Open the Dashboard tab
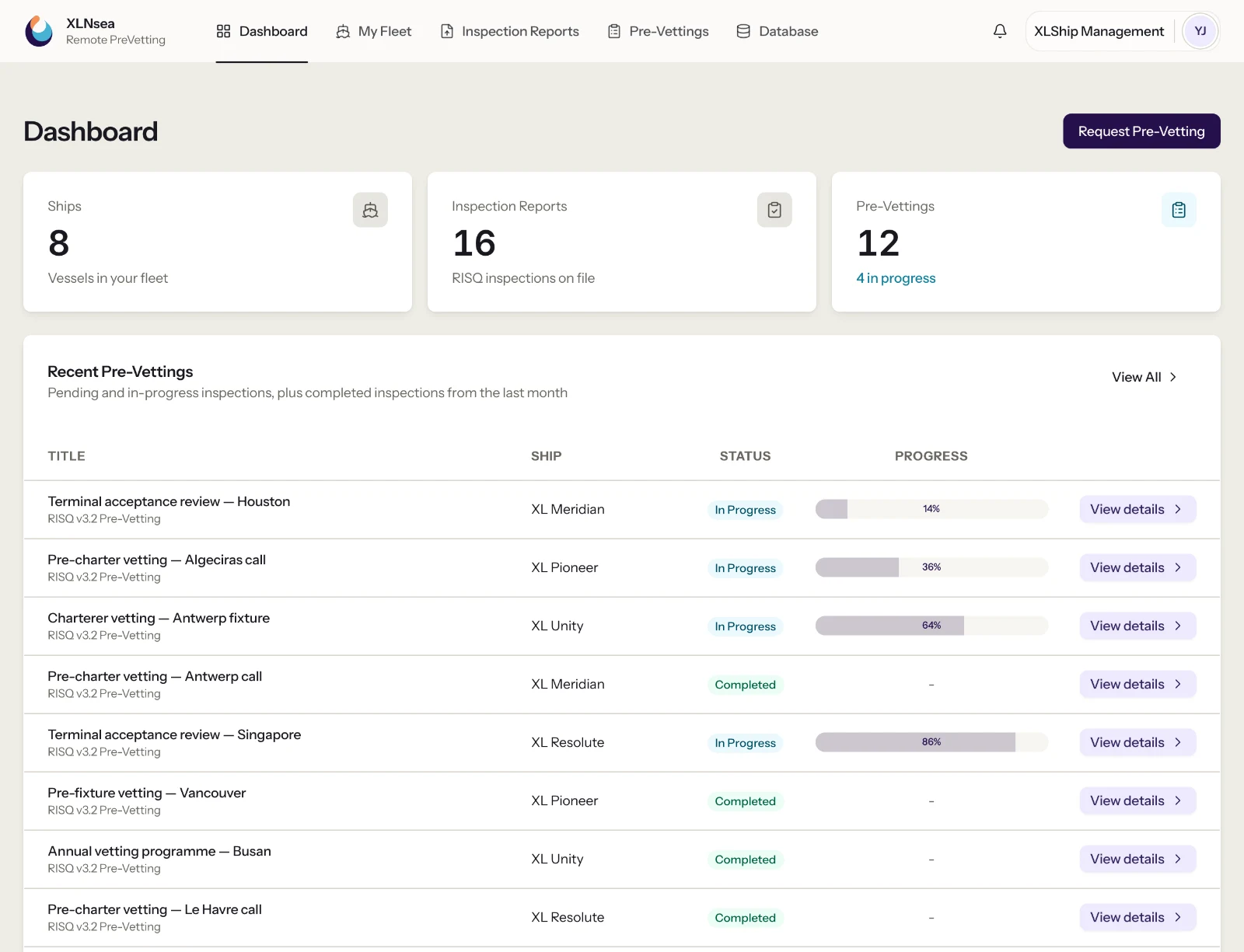 pyautogui.click(x=262, y=31)
